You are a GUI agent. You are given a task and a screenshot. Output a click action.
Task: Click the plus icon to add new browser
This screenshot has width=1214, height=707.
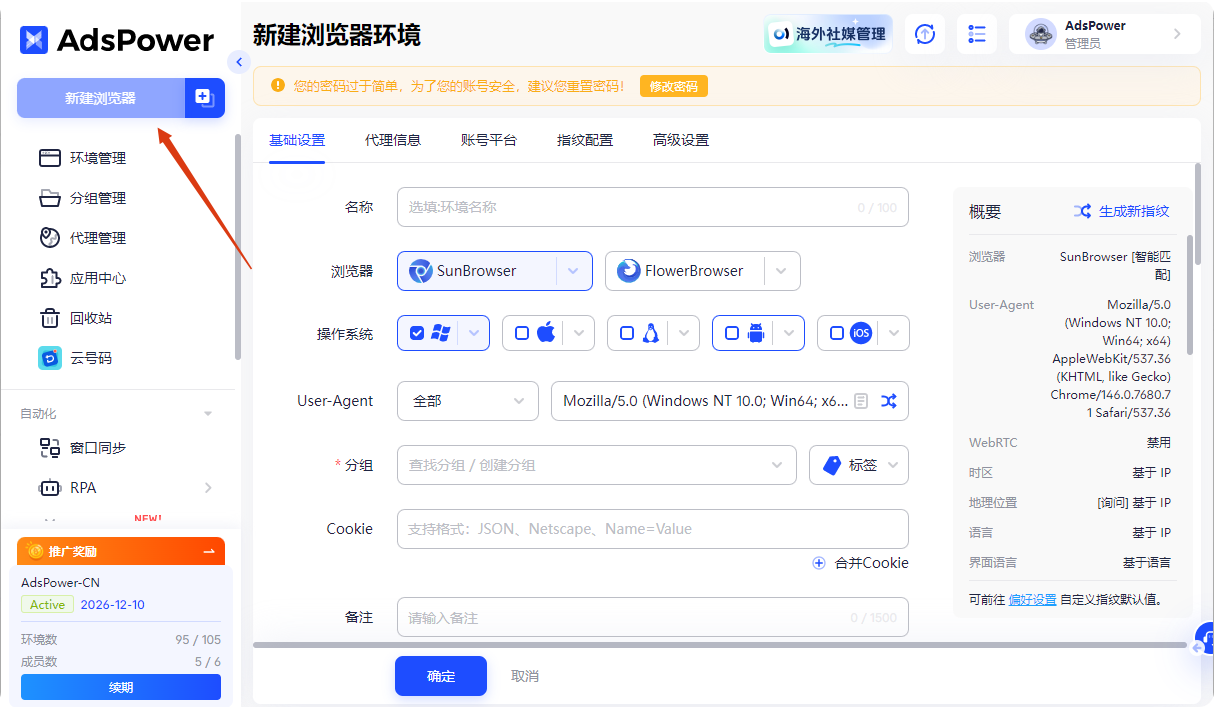(204, 98)
